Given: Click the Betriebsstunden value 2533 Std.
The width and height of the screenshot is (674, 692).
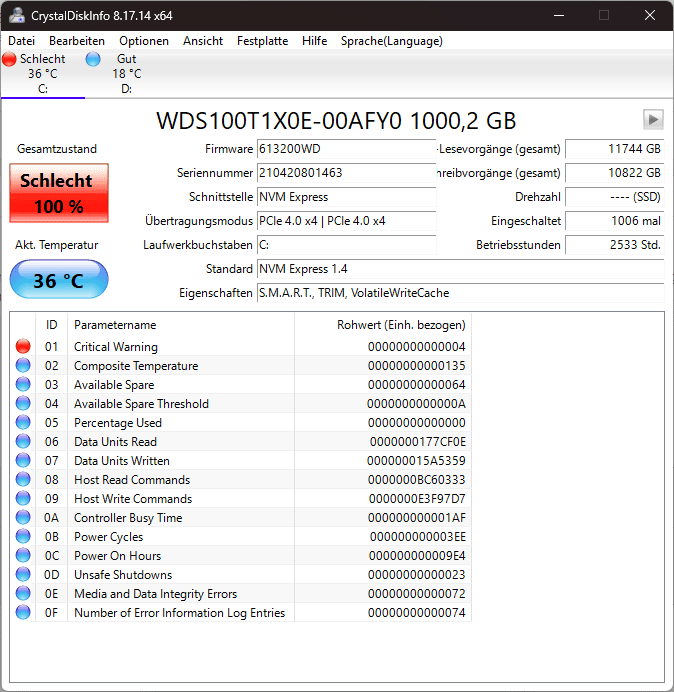Looking at the screenshot, I should [614, 245].
